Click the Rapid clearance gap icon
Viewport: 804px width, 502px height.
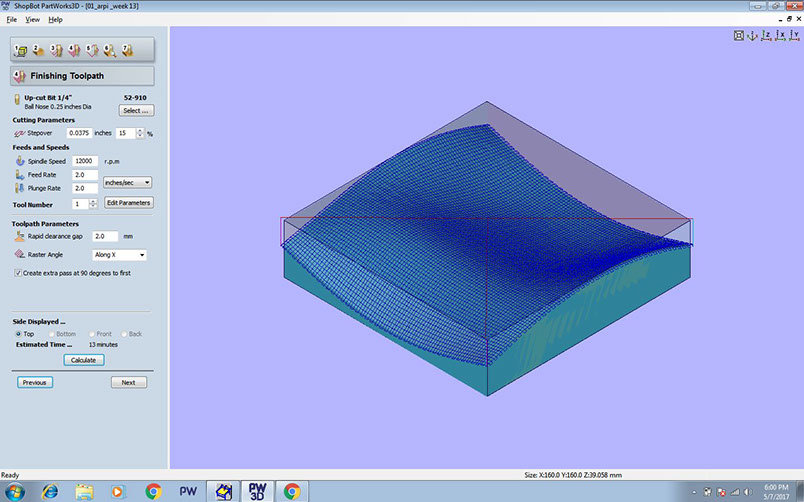click(x=19, y=236)
